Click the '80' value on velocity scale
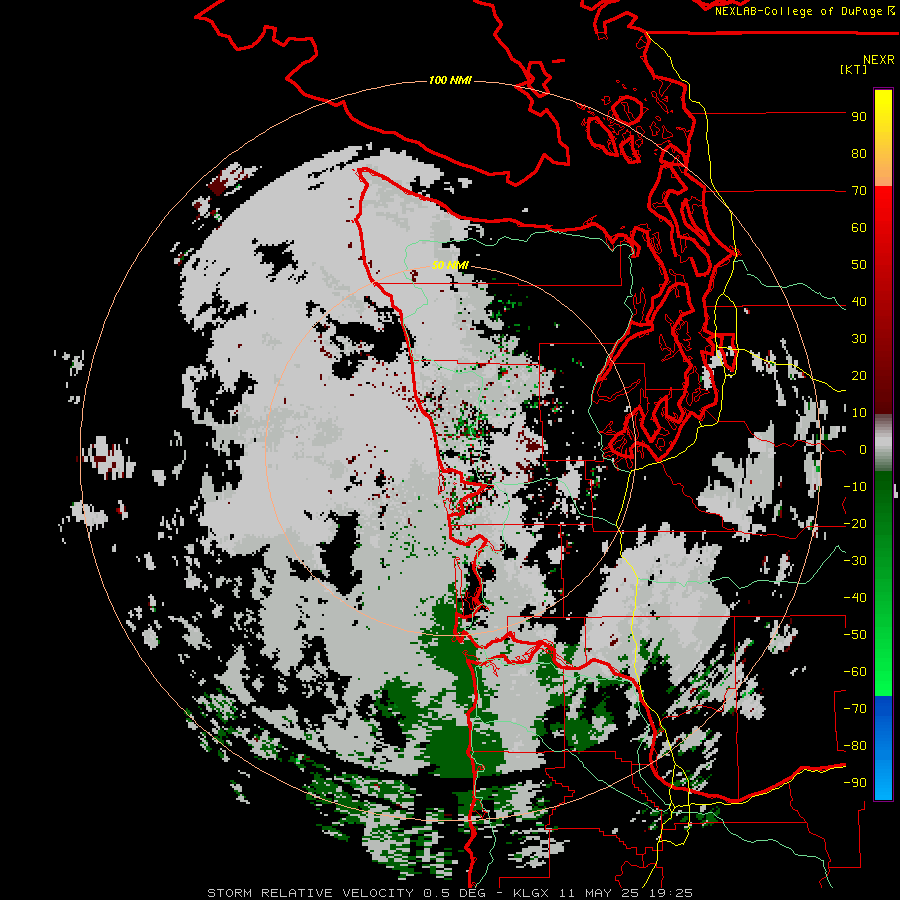 coord(859,154)
